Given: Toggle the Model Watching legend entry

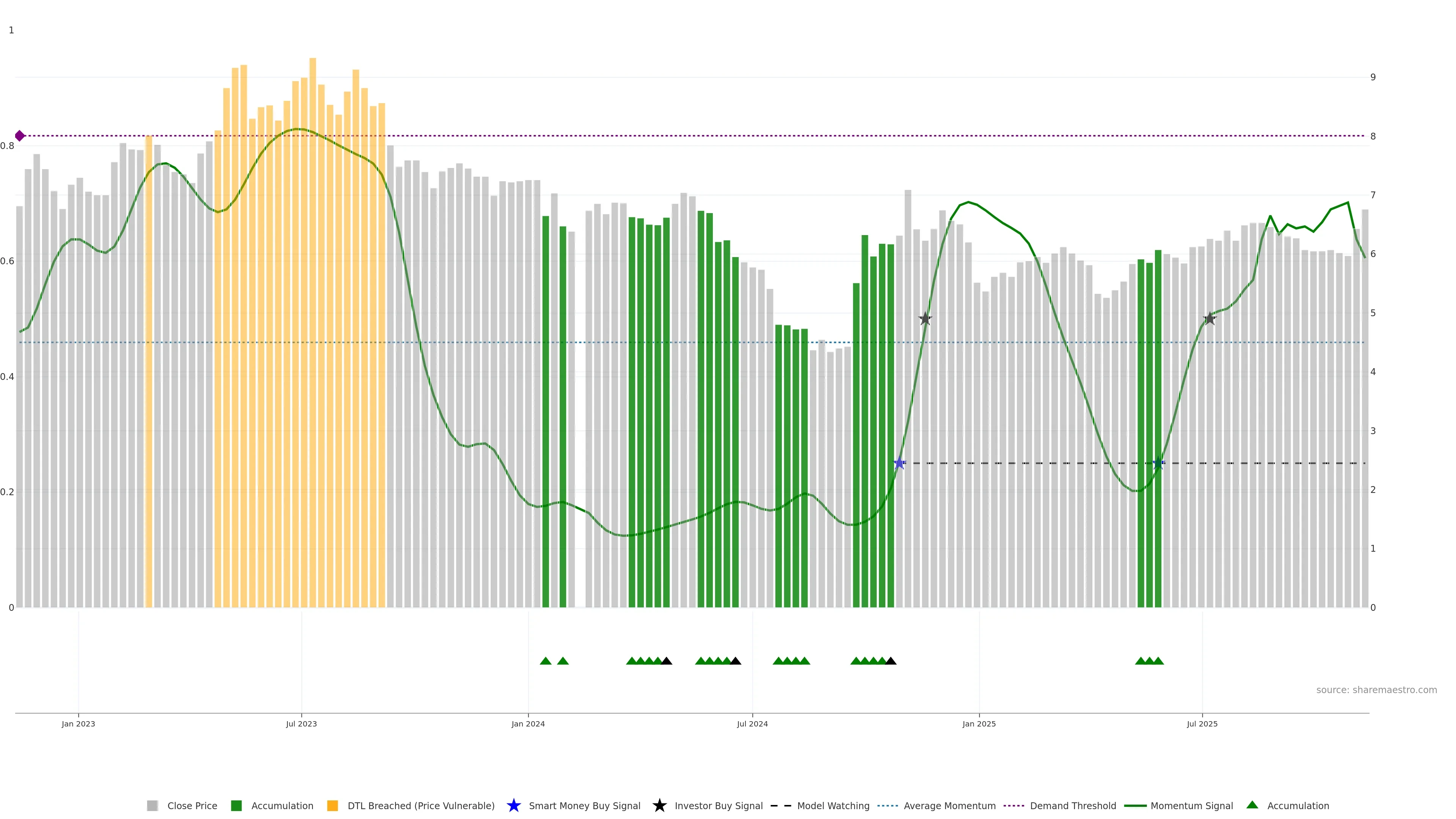Looking at the screenshot, I should pos(833,806).
